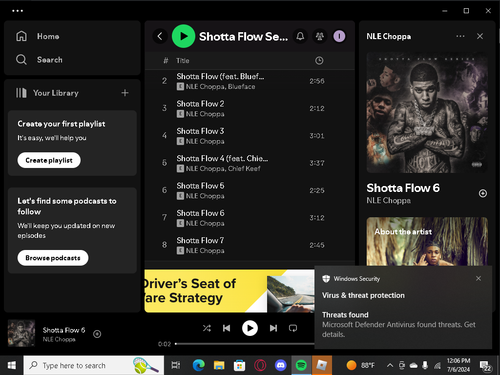This screenshot has height=375, width=500.
Task: Open Blueface artist link in track 2
Action: [242, 87]
